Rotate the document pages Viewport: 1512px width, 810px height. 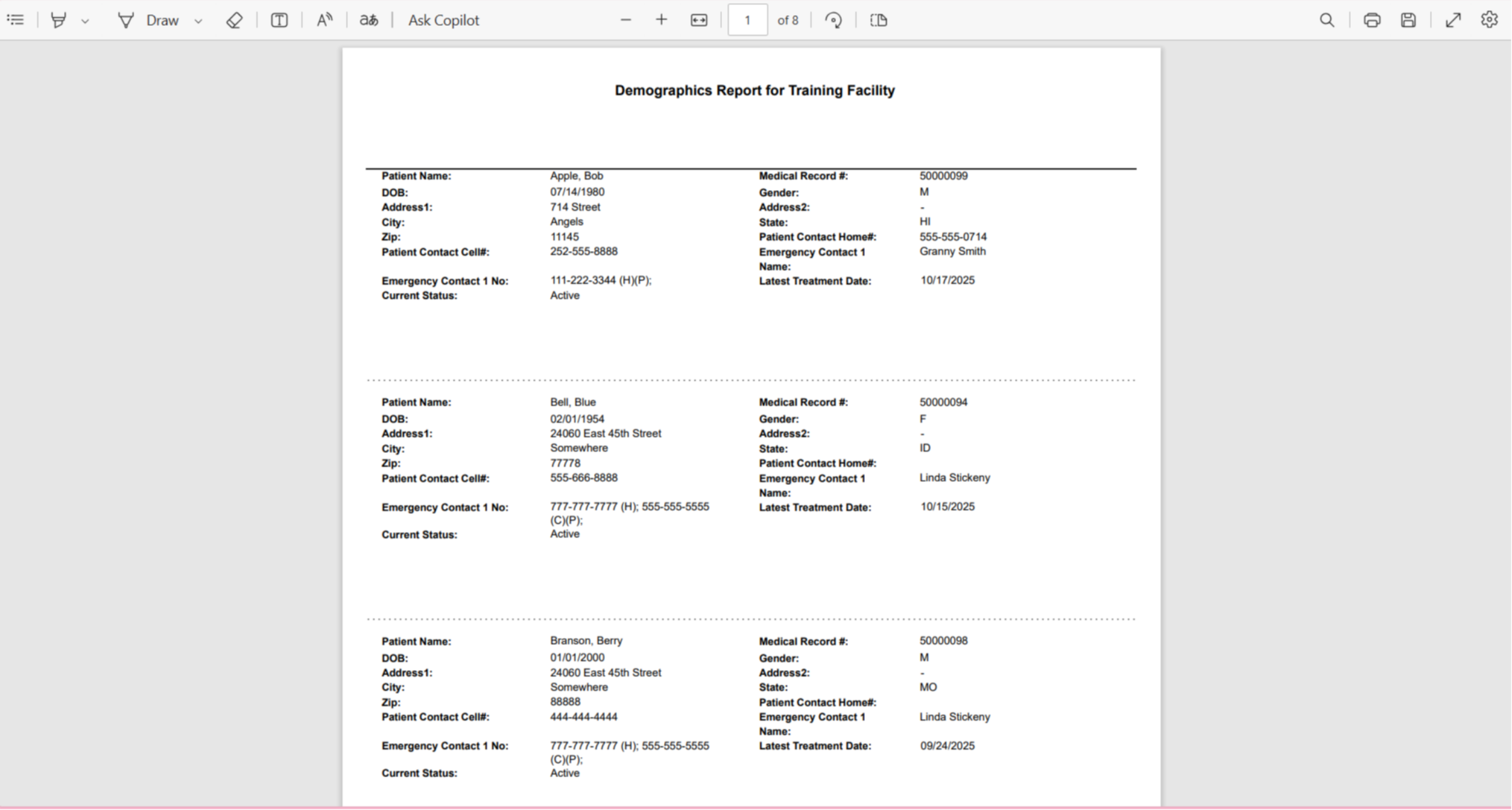833,20
